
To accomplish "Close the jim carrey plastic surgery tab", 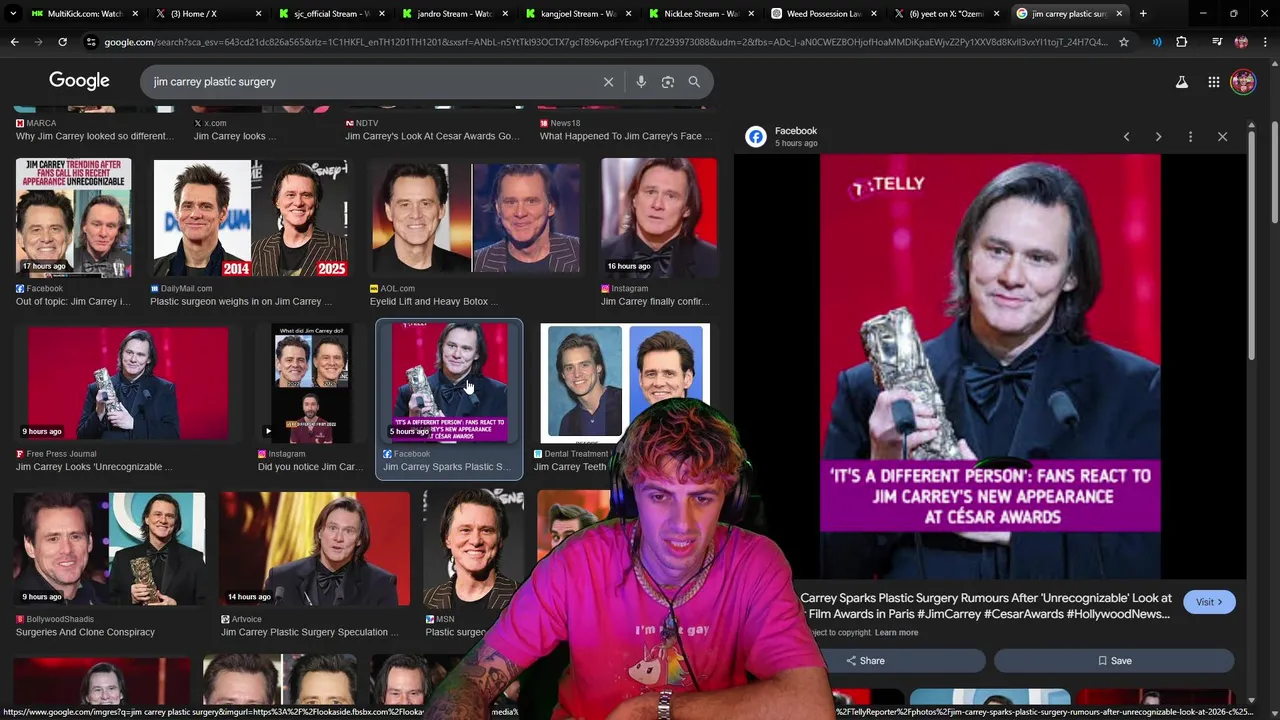I will click(1119, 14).
